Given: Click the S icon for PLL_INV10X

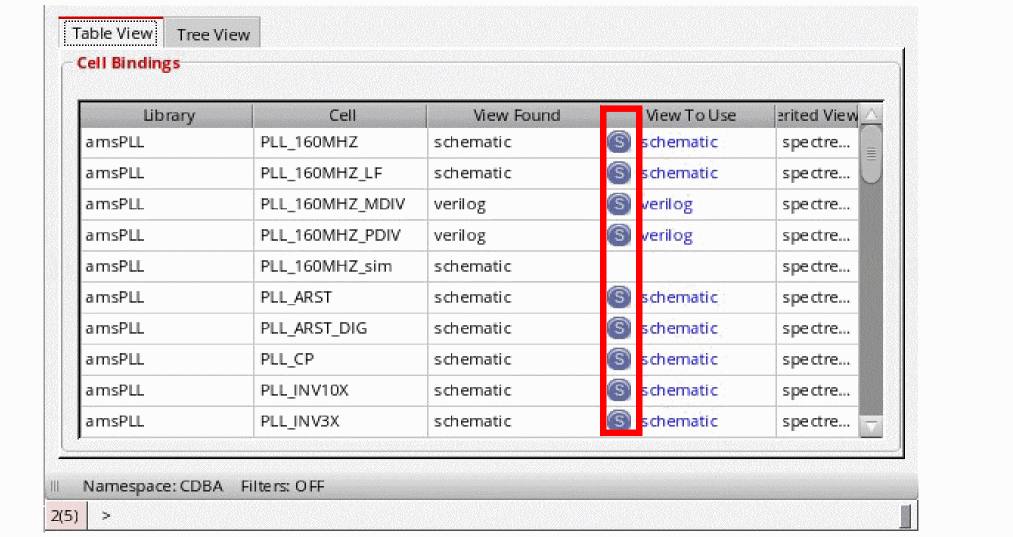Looking at the screenshot, I should (x=619, y=390).
